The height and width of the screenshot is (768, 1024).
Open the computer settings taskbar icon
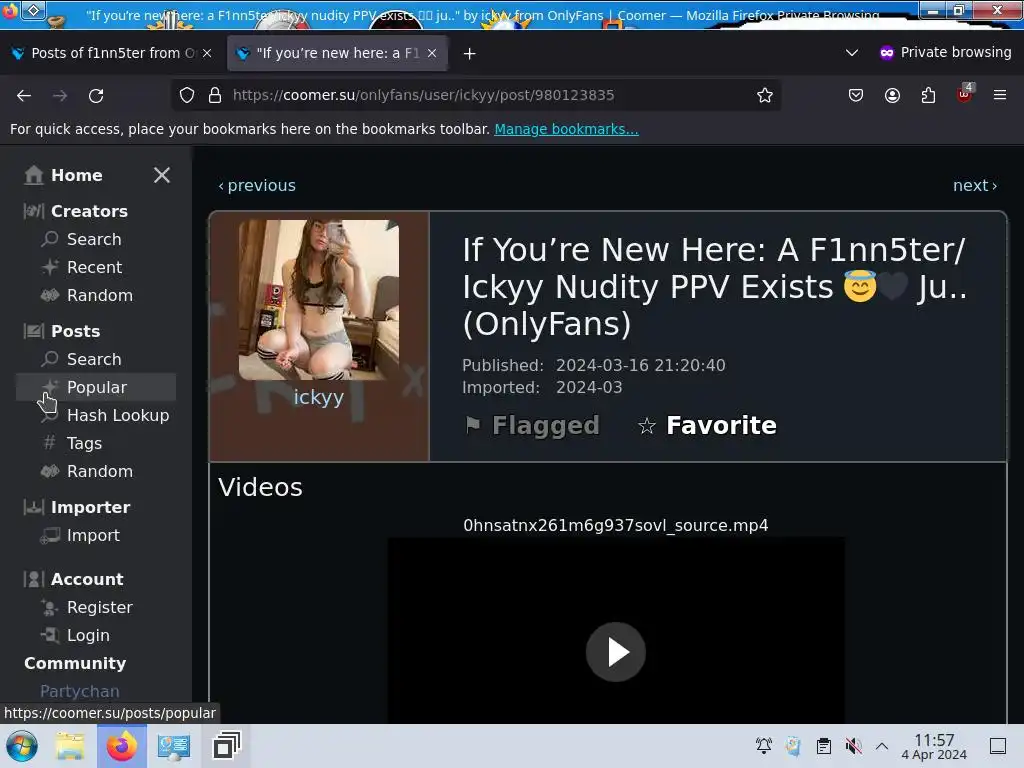(x=174, y=746)
